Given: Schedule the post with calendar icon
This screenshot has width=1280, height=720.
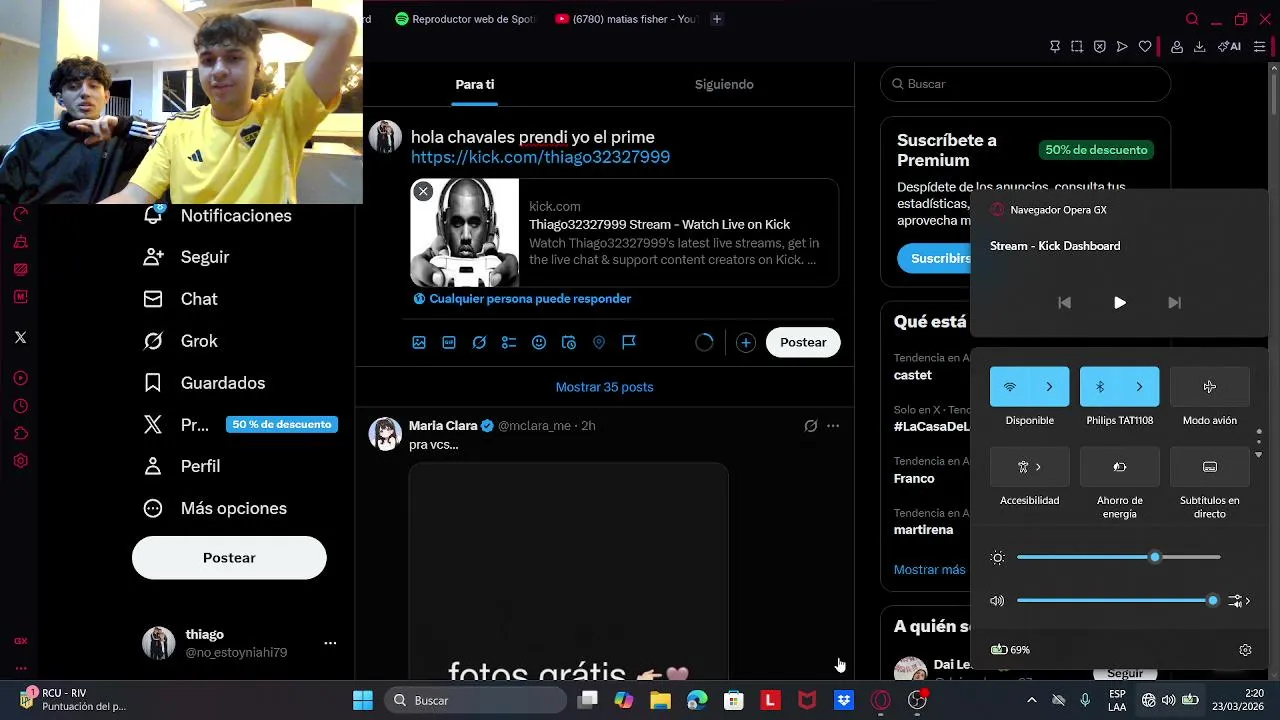Looking at the screenshot, I should (569, 342).
